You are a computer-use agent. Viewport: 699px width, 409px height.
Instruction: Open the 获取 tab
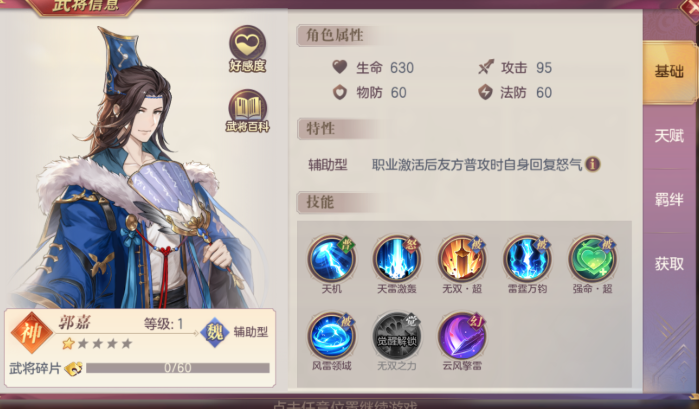(x=669, y=264)
